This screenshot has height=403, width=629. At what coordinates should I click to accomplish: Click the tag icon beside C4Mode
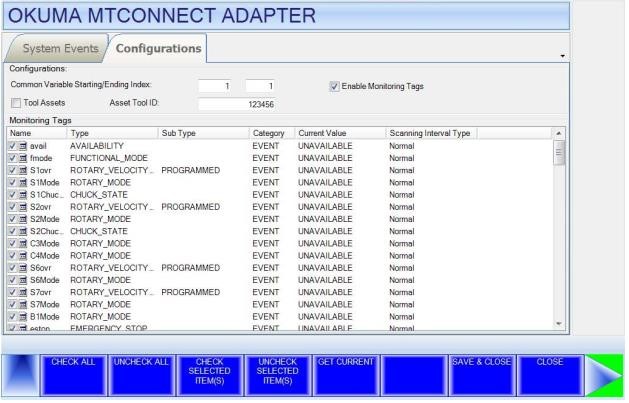23,256
